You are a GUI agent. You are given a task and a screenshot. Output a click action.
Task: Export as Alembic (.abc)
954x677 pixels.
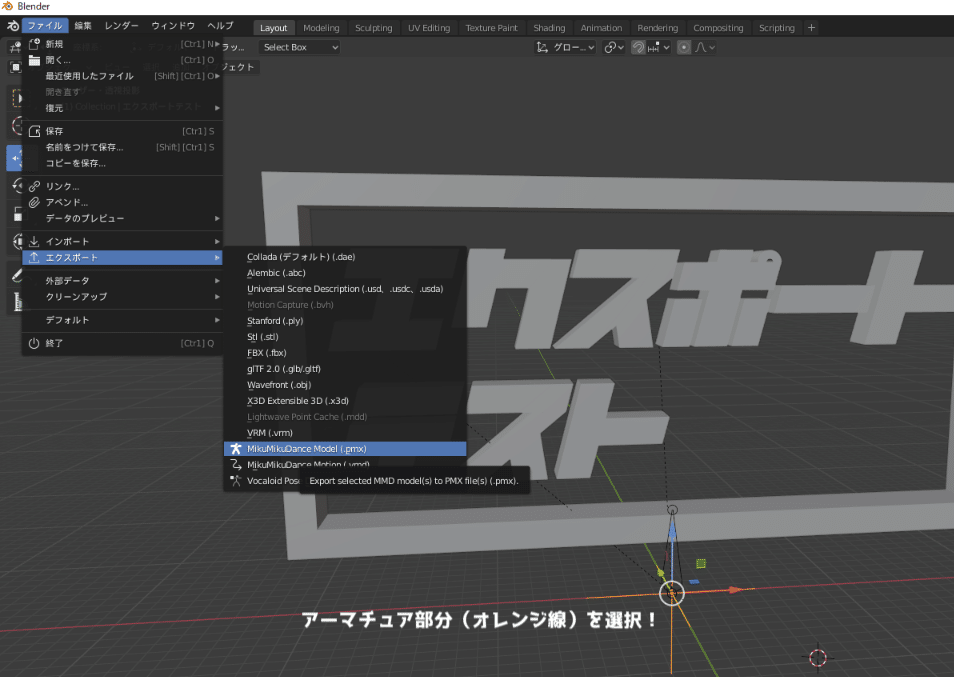345,273
